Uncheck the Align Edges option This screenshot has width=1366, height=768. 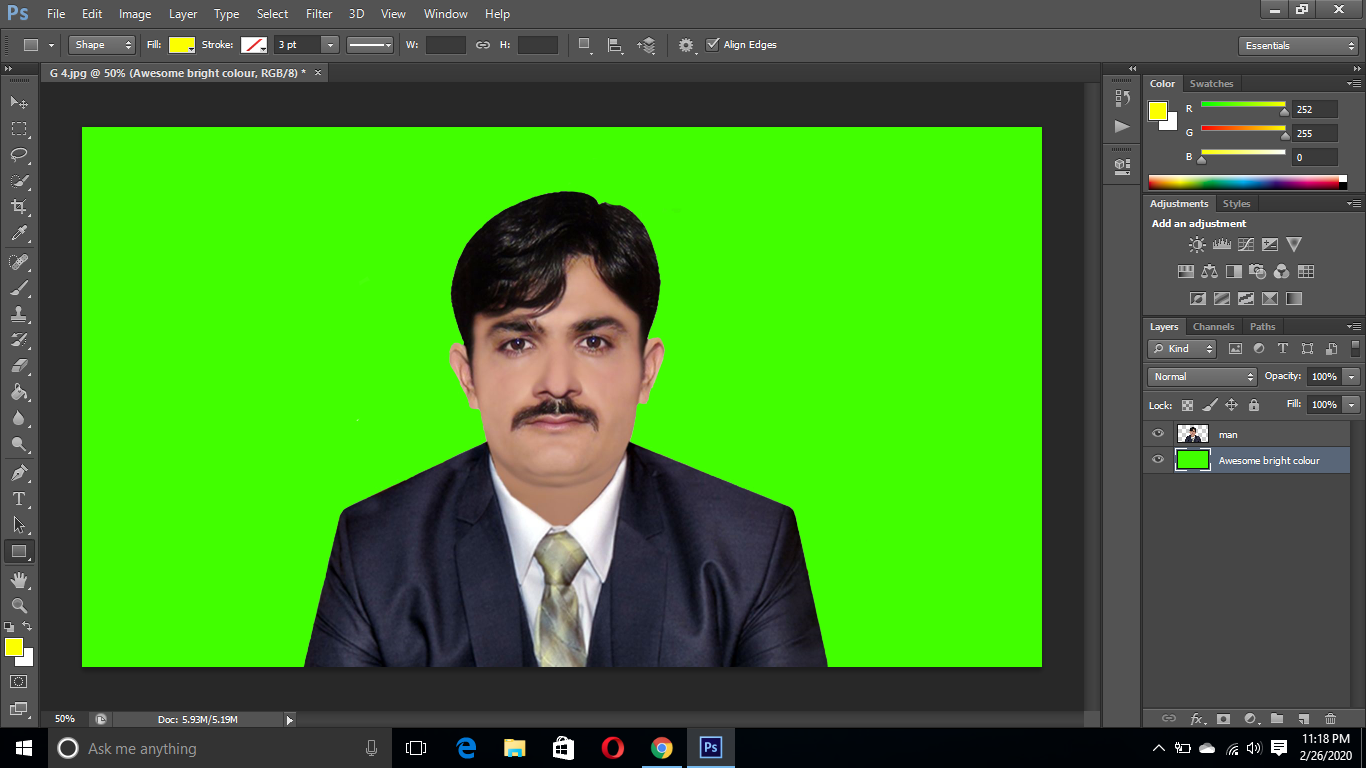click(x=713, y=44)
